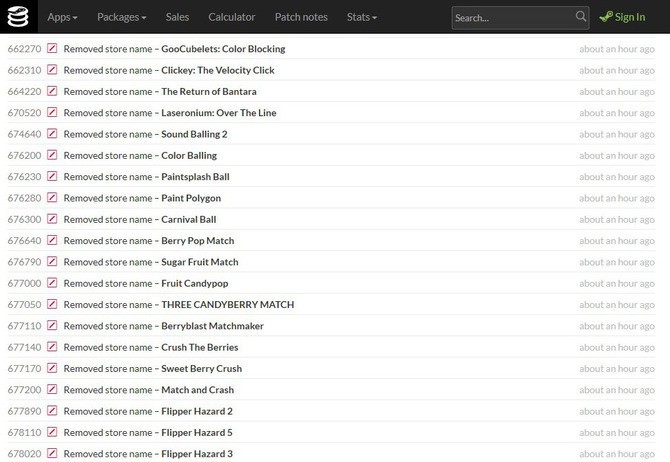Click edit icon for Laseronium: Over The Line
This screenshot has height=462, width=670.
click(52, 112)
